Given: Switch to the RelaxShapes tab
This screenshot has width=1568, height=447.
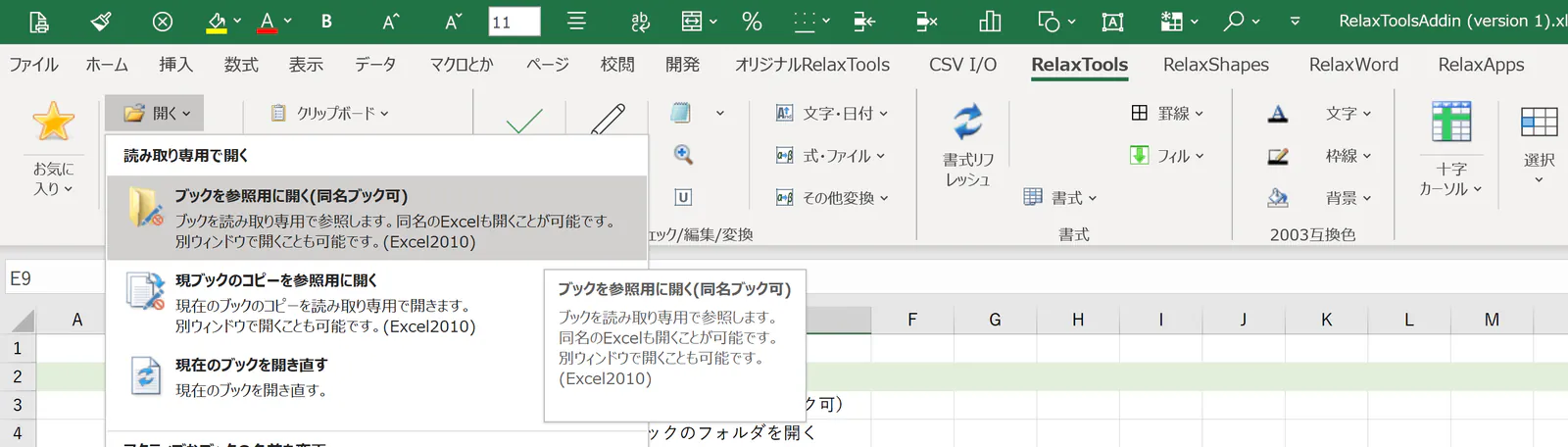Looking at the screenshot, I should point(1216,65).
